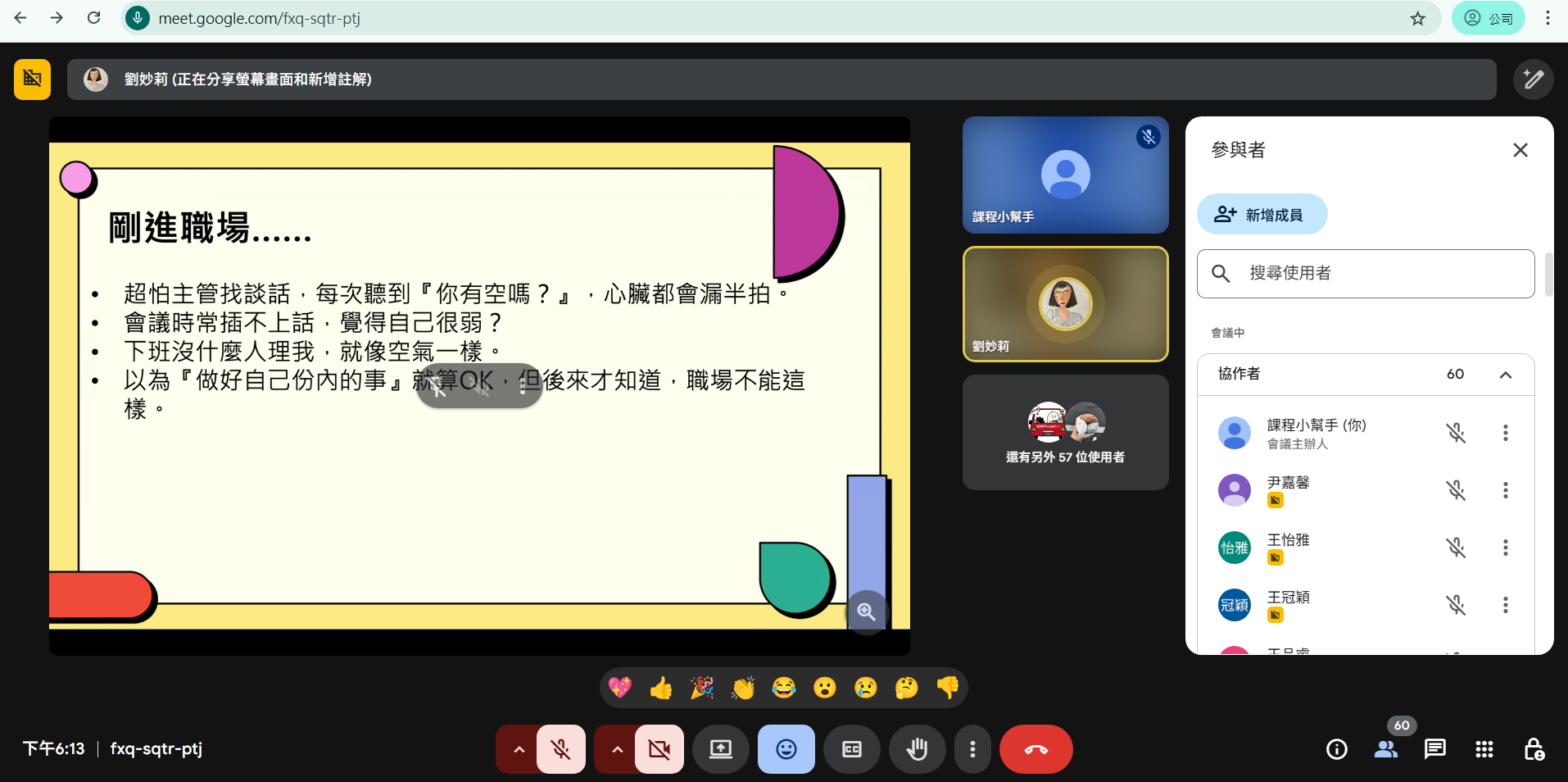Collapse the 協作者 participant list
The image size is (1568, 782).
(1505, 375)
